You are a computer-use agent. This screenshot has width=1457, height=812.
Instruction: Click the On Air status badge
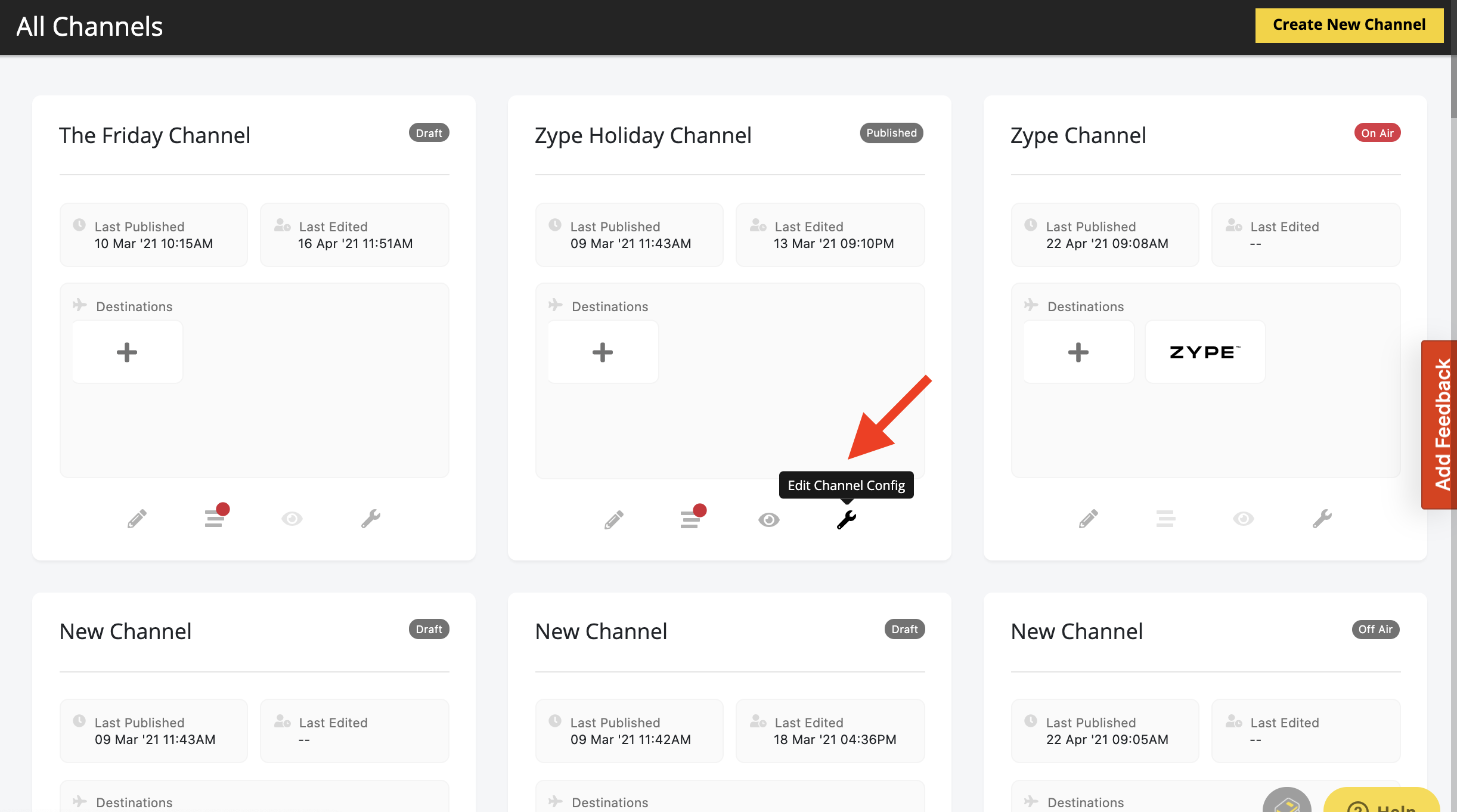[x=1378, y=133]
